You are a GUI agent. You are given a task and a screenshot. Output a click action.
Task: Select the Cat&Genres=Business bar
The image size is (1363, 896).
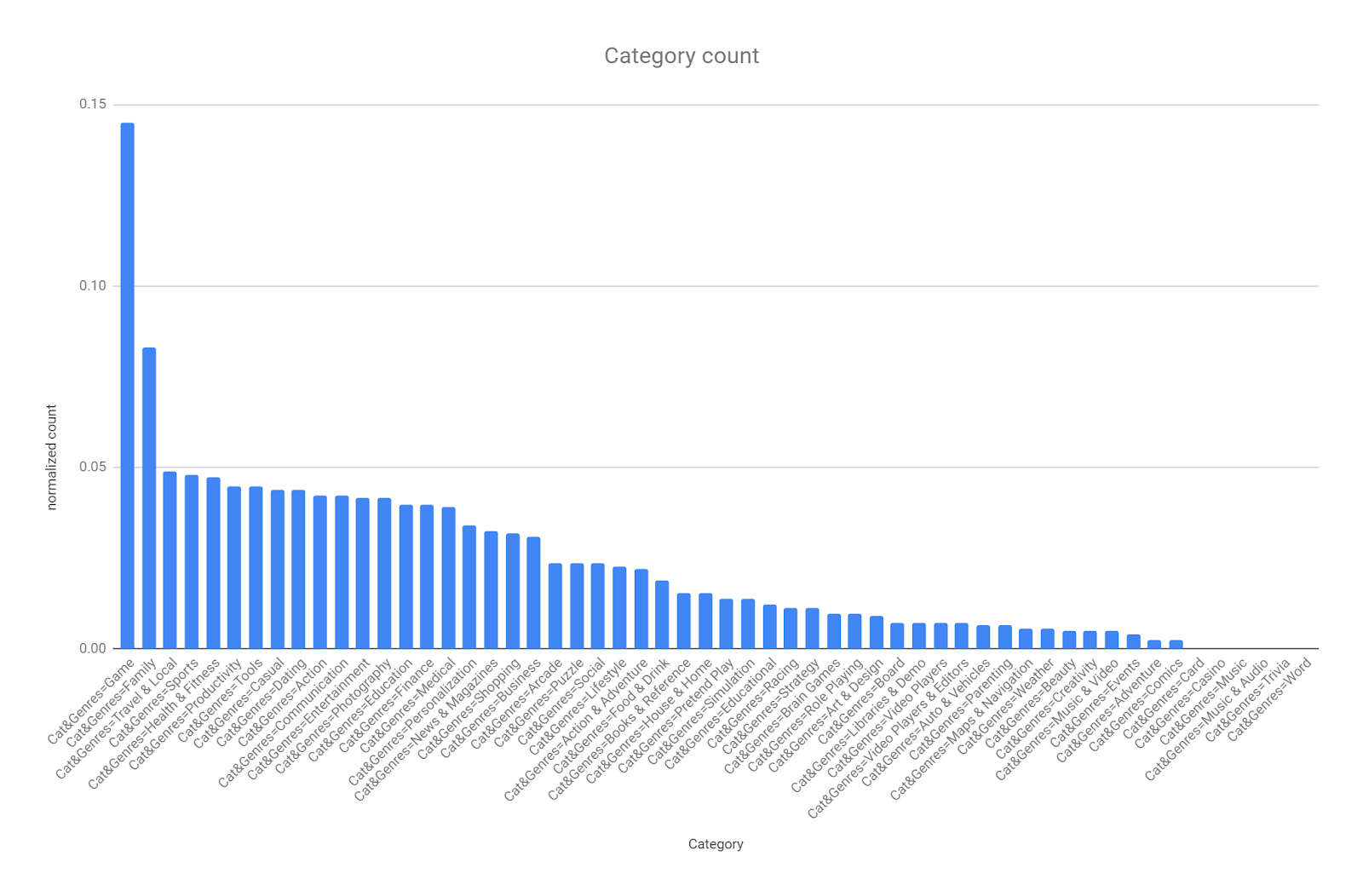click(533, 593)
